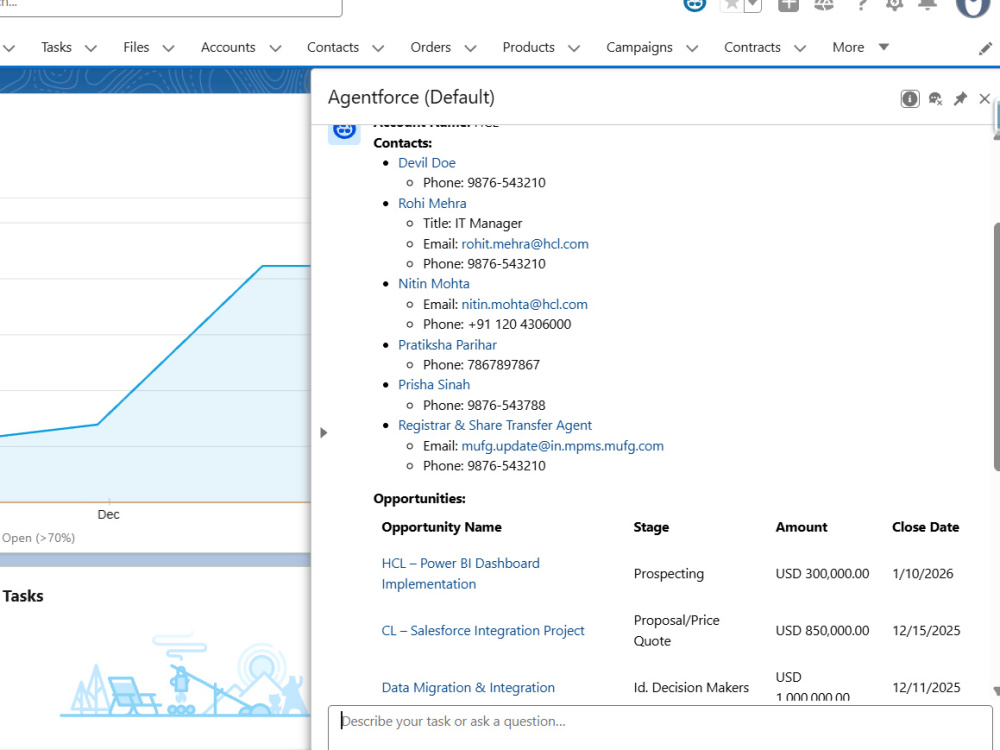Open the favorites list dropdown arrow
Screen dimensions: 1000x750
[753, 5]
